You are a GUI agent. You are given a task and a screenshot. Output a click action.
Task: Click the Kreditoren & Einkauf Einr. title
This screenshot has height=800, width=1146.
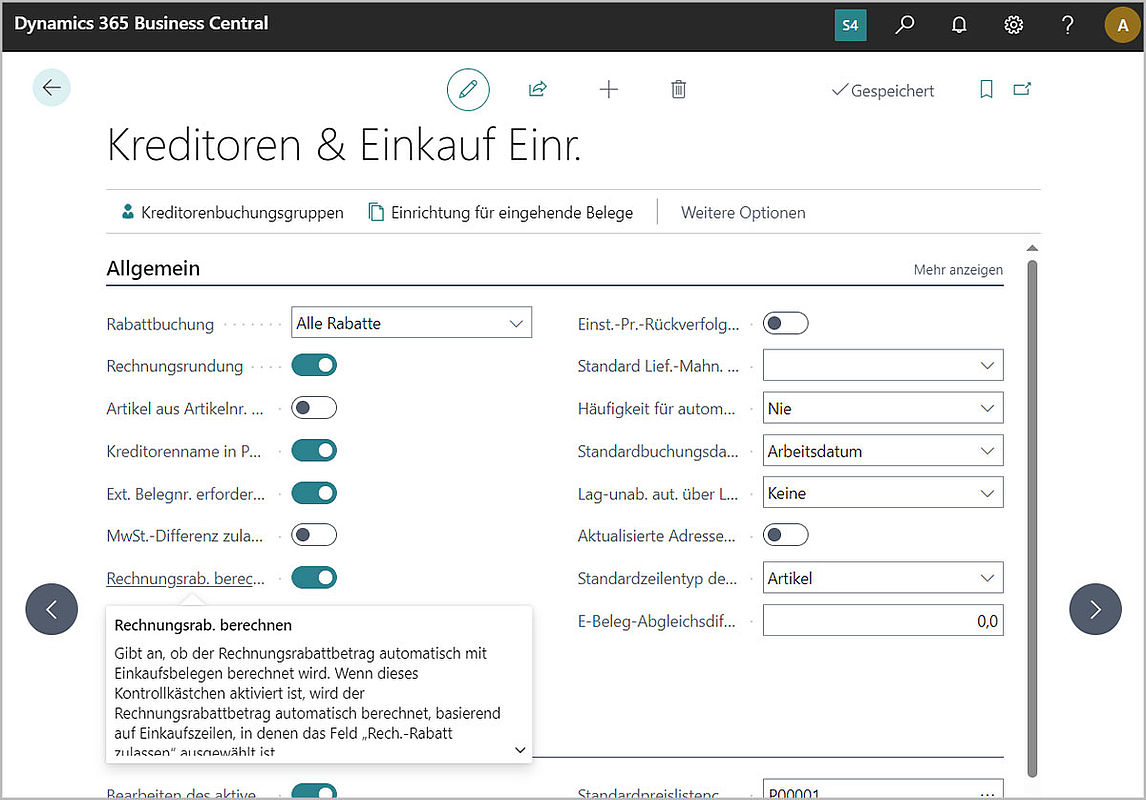pyautogui.click(x=344, y=145)
